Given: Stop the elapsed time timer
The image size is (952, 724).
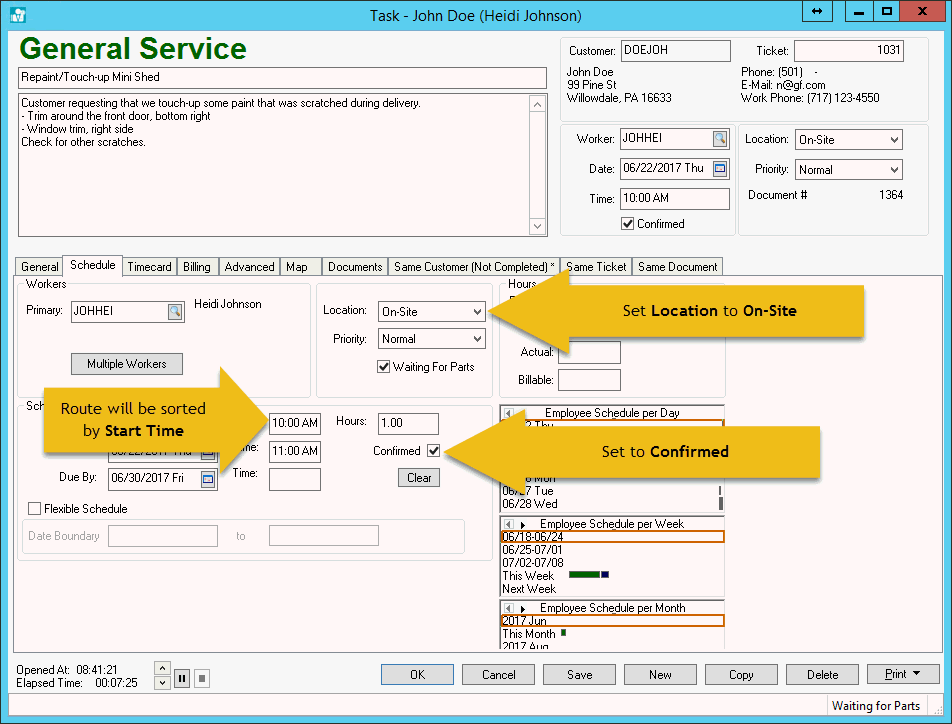Looking at the screenshot, I should pos(201,678).
